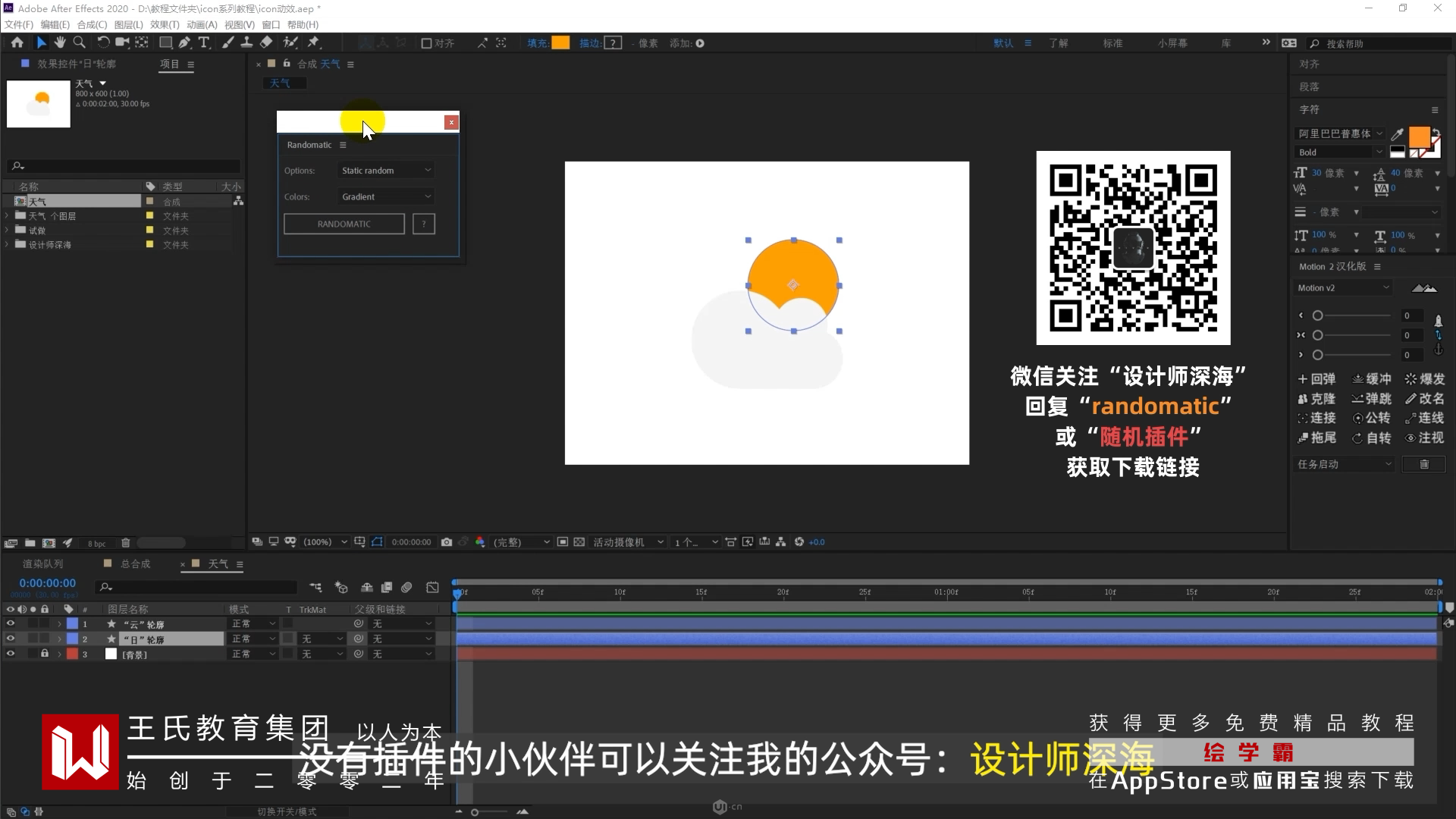Select the Pen tool
This screenshot has width=1456, height=819.
pos(184,43)
